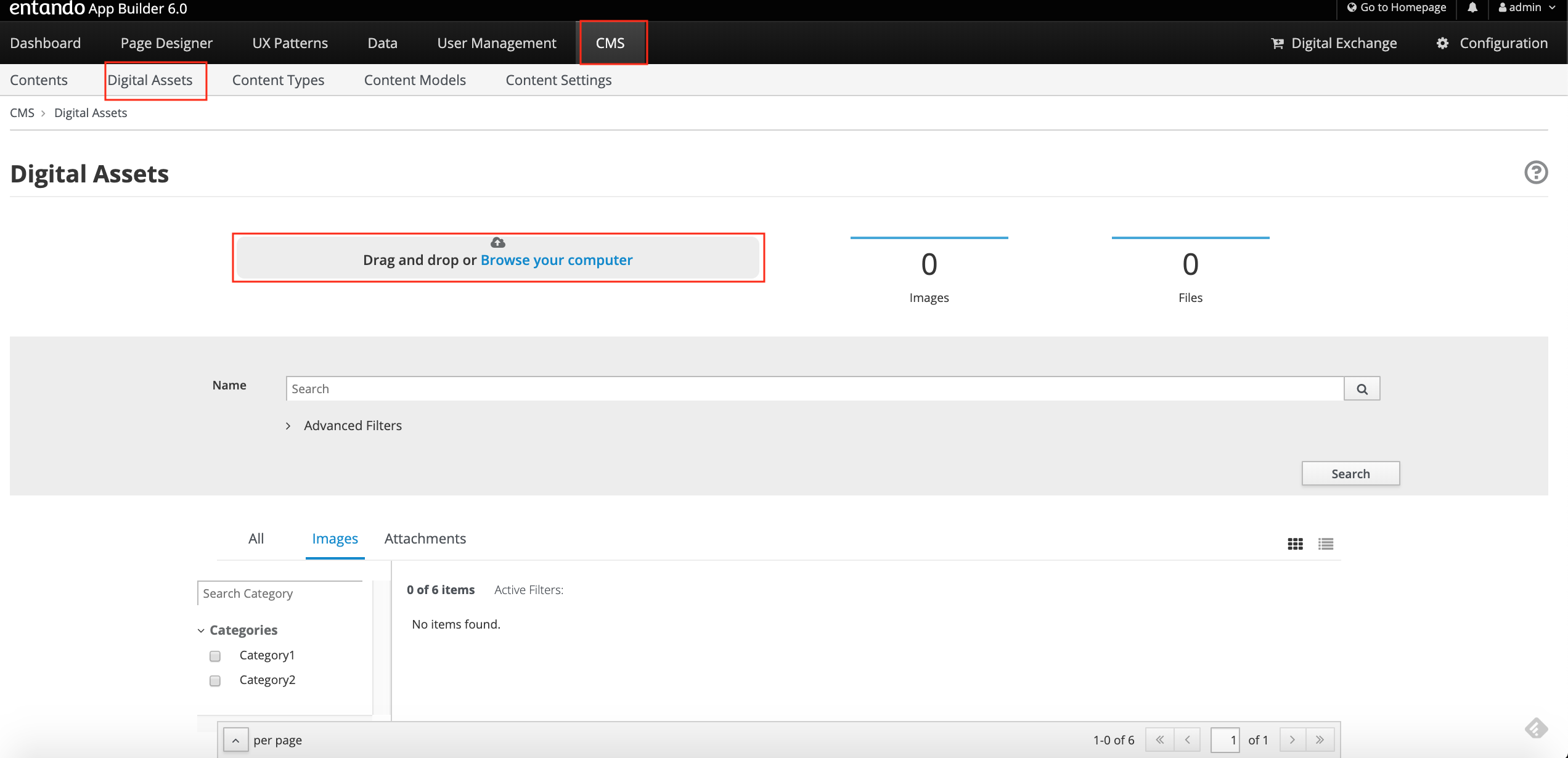Image resolution: width=1568 pixels, height=758 pixels.
Task: Open the notifications bell icon
Action: (x=1472, y=7)
